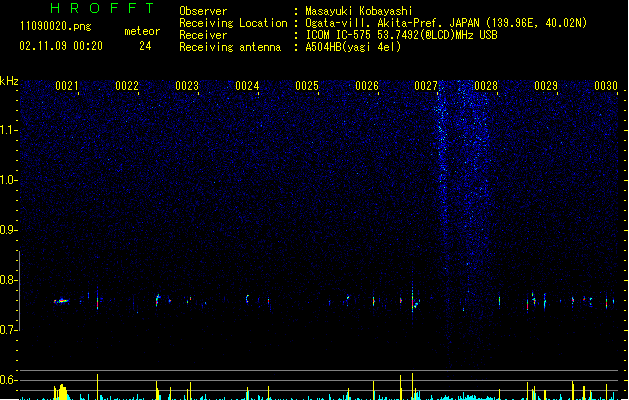Select the A504HB(yagi 4el) antenna text

[x=353, y=47]
